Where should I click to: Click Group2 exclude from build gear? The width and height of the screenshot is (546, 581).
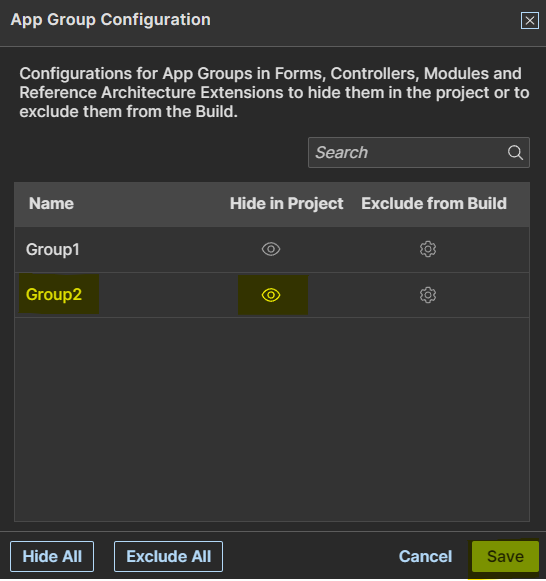[x=428, y=295]
